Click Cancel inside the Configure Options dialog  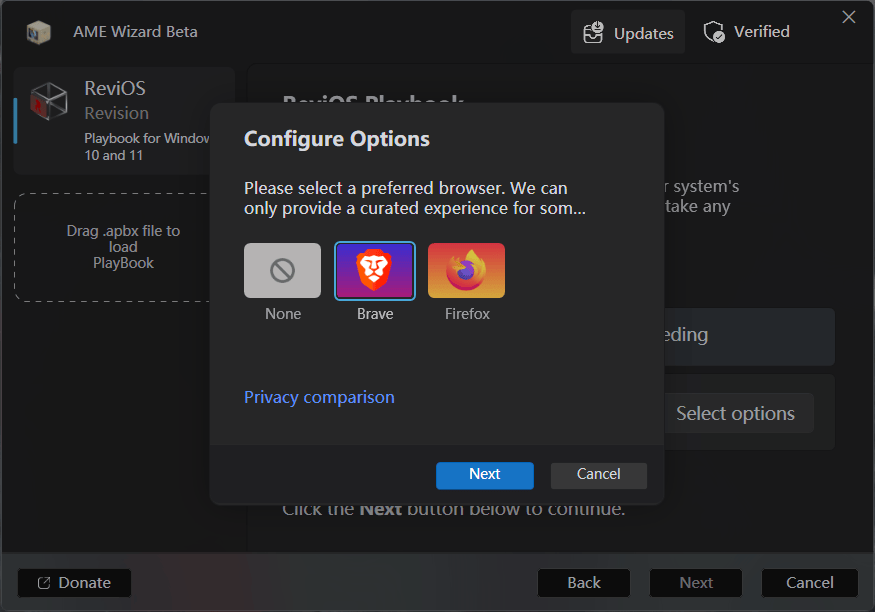click(x=598, y=475)
